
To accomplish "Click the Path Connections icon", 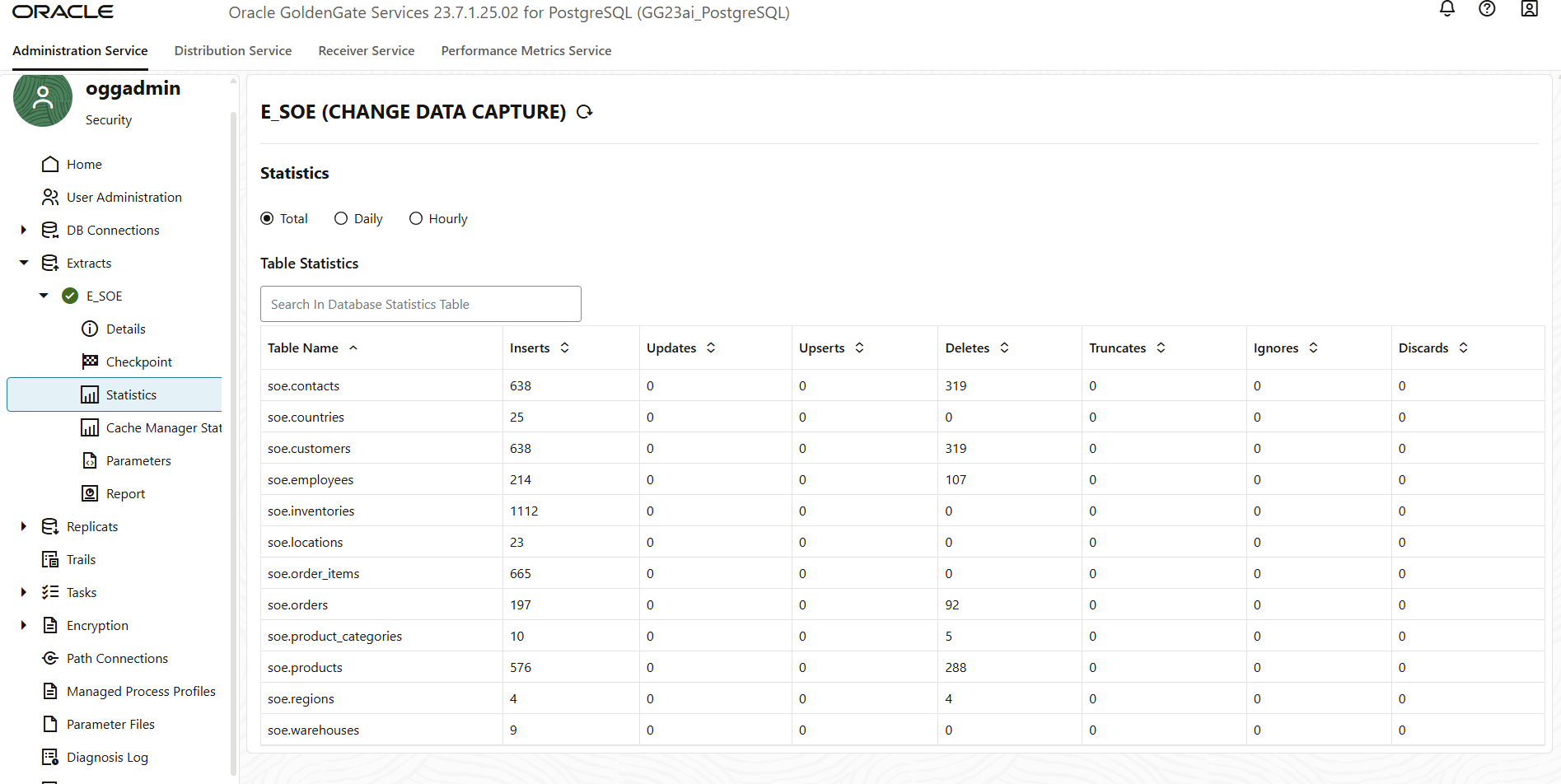I will [x=50, y=658].
